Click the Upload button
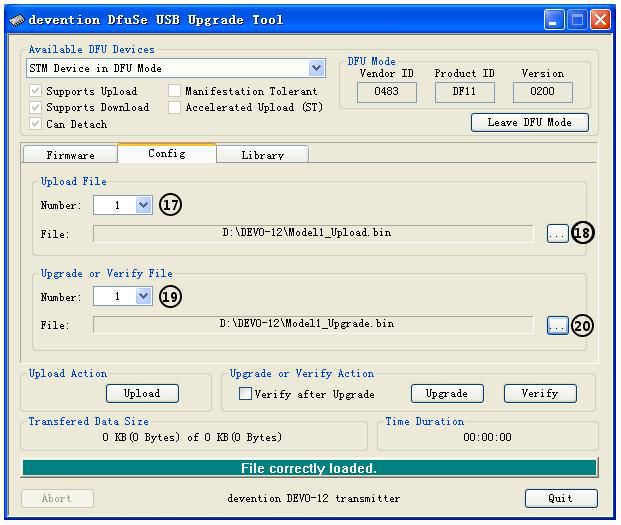The height and width of the screenshot is (525, 621). point(142,393)
